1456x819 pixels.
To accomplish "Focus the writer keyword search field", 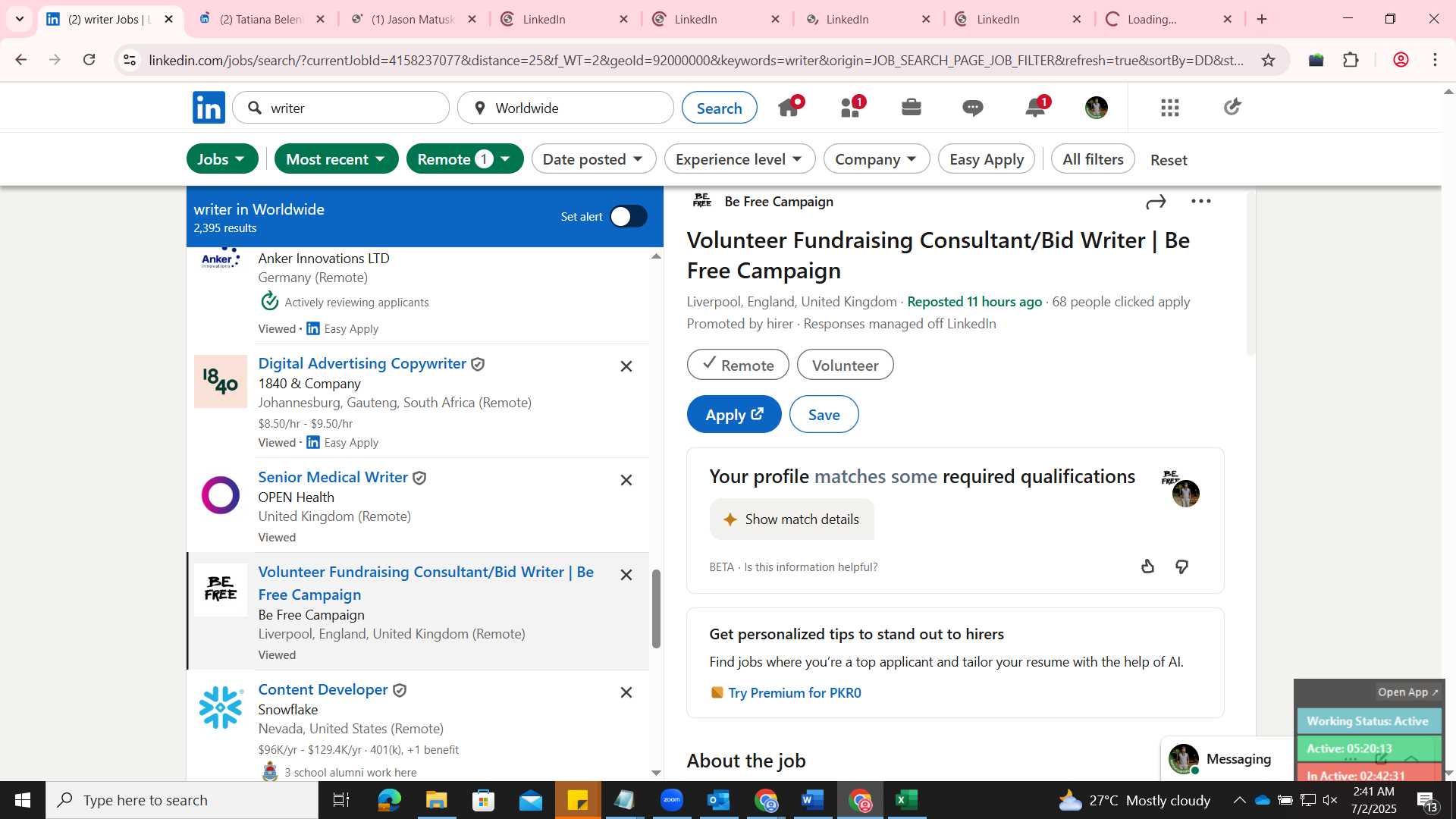I will pos(341,108).
